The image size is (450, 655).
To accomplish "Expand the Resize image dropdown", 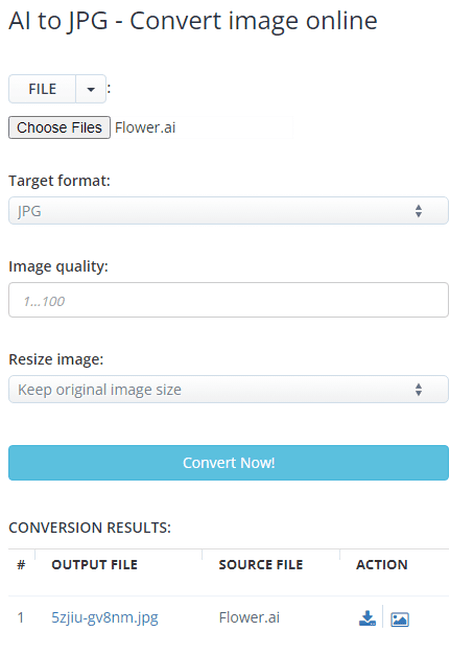I will click(228, 389).
